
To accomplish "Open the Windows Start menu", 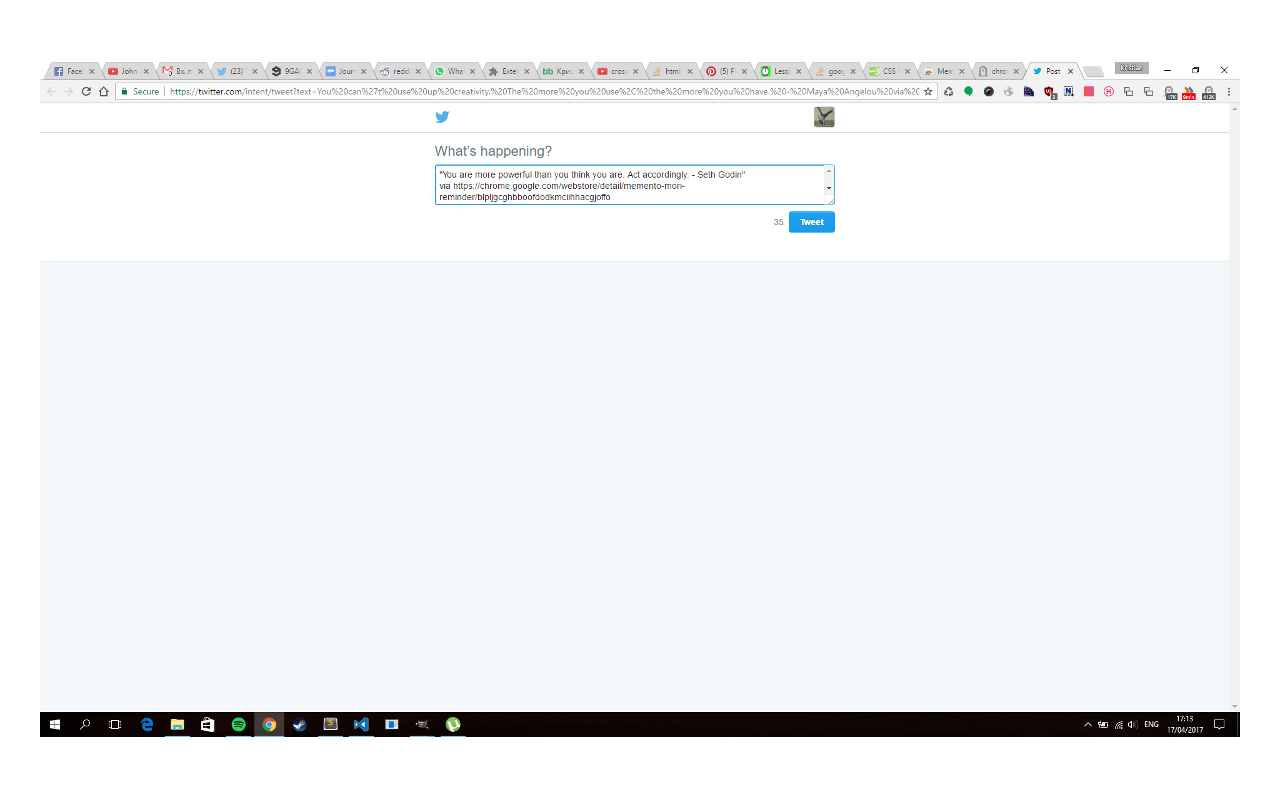I will click(54, 724).
